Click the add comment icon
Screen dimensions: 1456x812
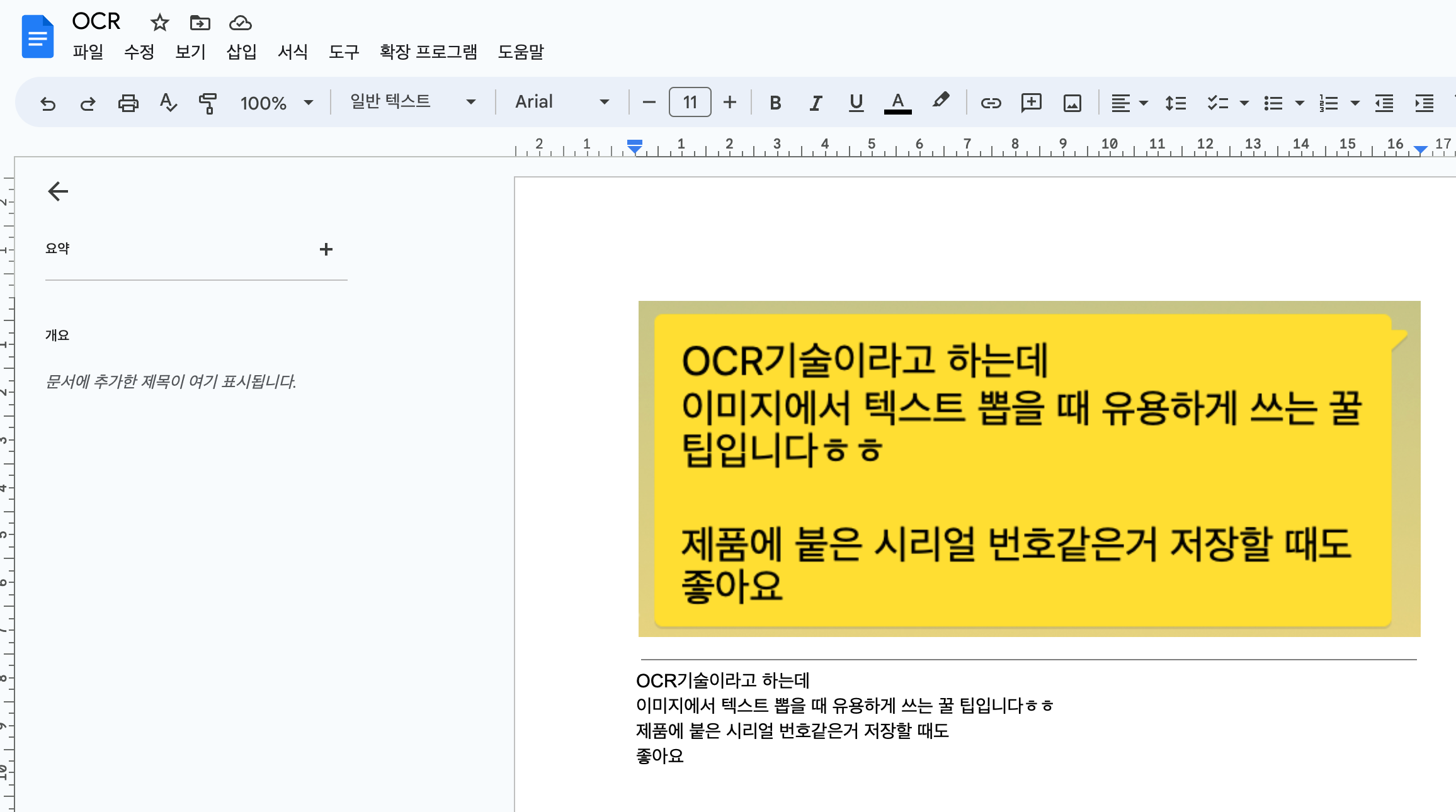click(x=1031, y=103)
